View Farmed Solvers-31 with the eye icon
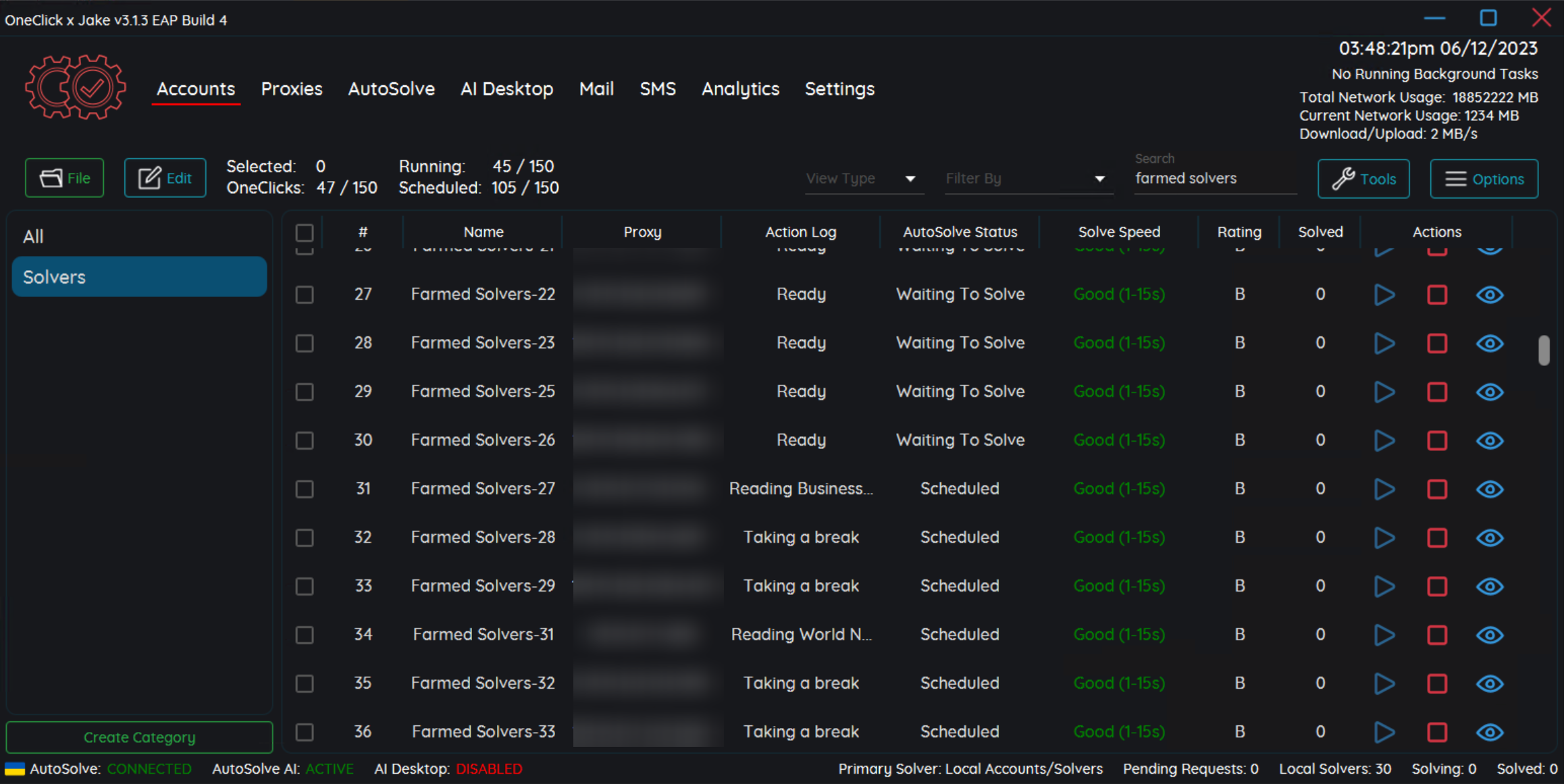Screen dimensions: 1564x784 point(1489,635)
